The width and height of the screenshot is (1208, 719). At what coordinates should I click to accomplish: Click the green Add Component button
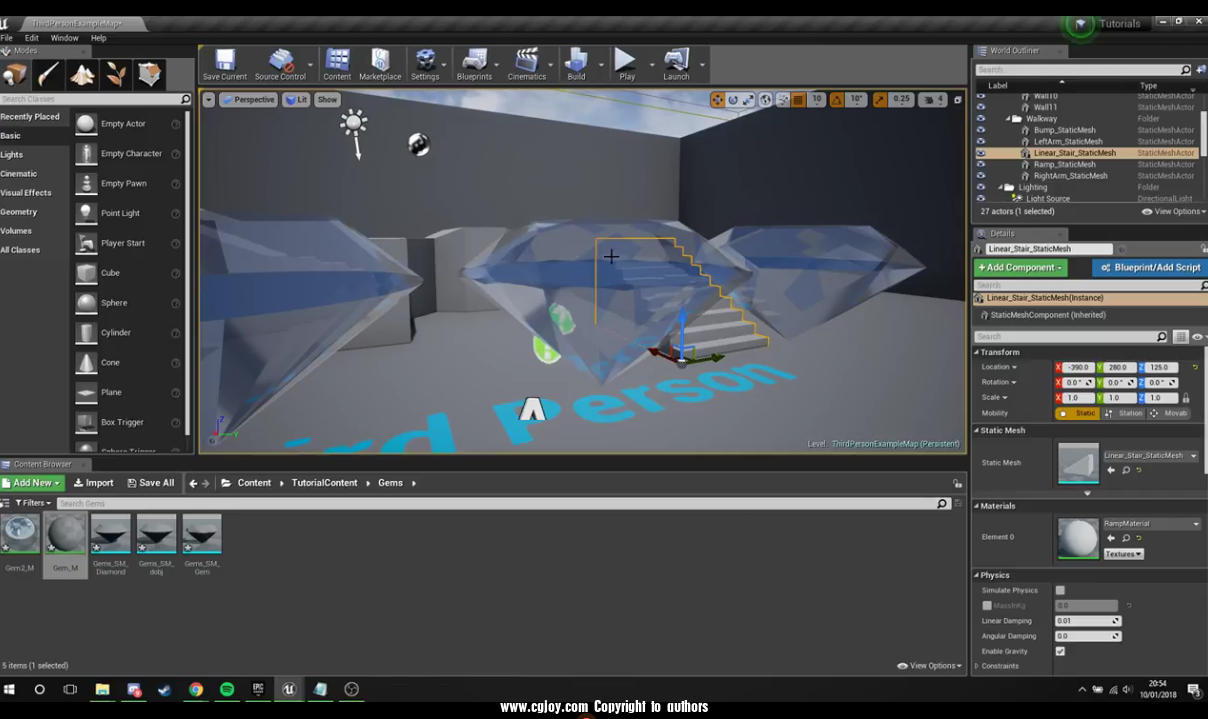(1020, 268)
